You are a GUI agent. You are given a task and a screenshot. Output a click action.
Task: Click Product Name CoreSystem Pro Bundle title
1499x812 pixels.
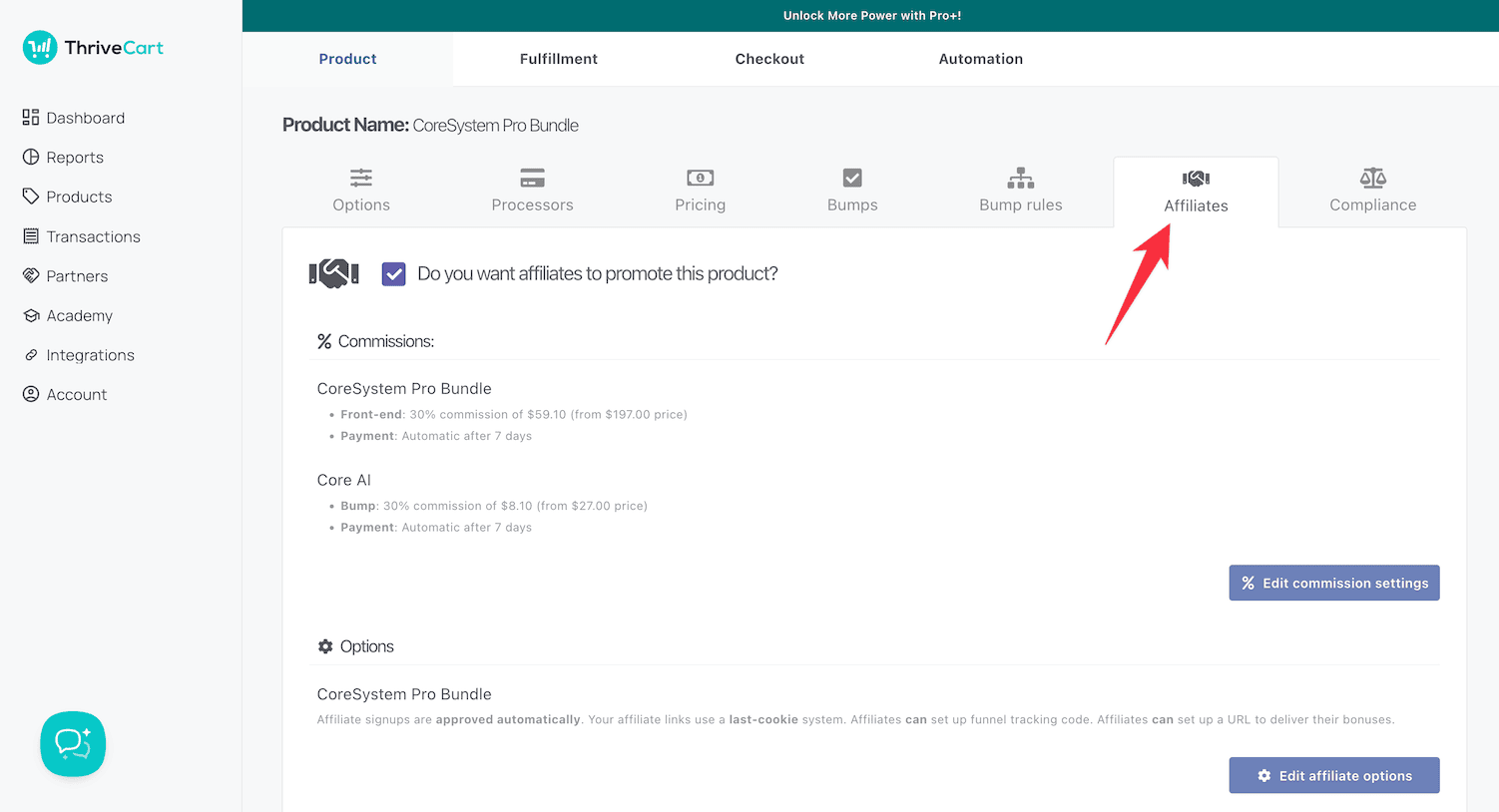click(x=430, y=125)
